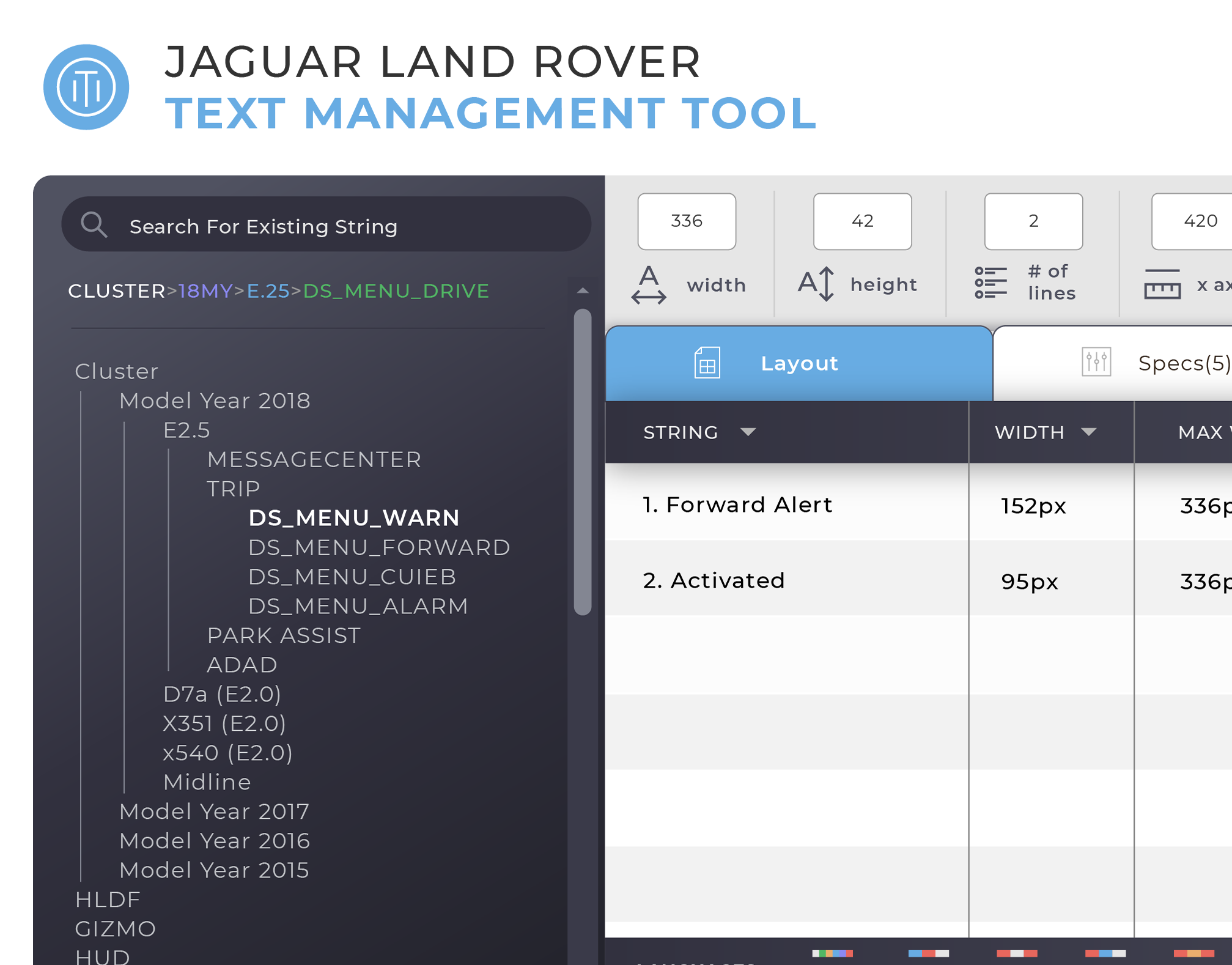Select Model Year 2016 in the tree
Viewport: 1232px width, 965px height.
215,841
